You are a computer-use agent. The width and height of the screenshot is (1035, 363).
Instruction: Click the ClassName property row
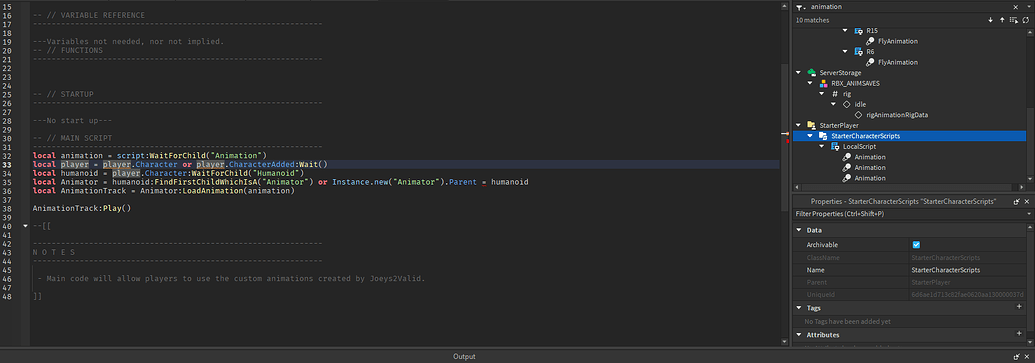[908, 257]
